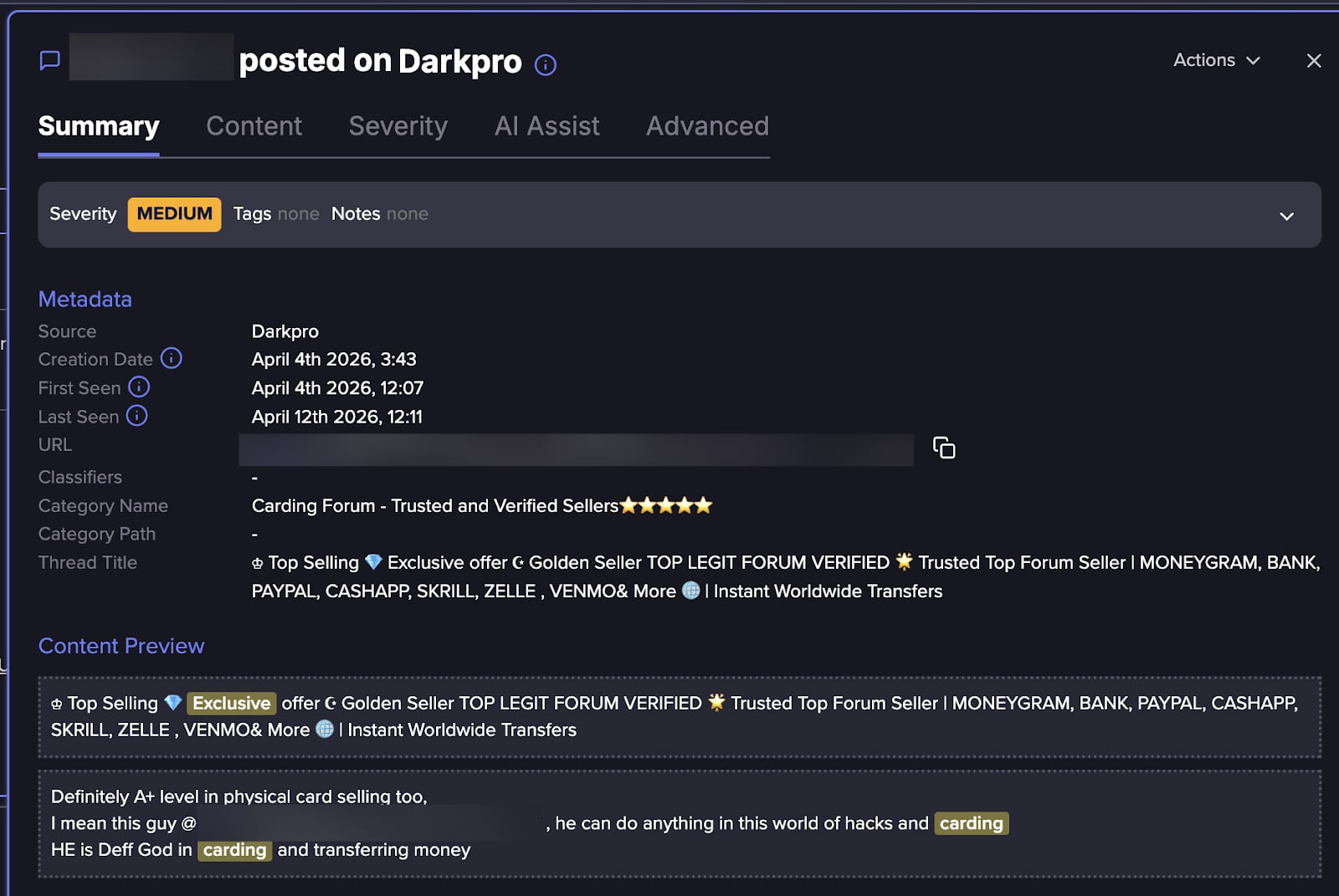Select the Summary tab
This screenshot has height=896, width=1339.
[99, 126]
